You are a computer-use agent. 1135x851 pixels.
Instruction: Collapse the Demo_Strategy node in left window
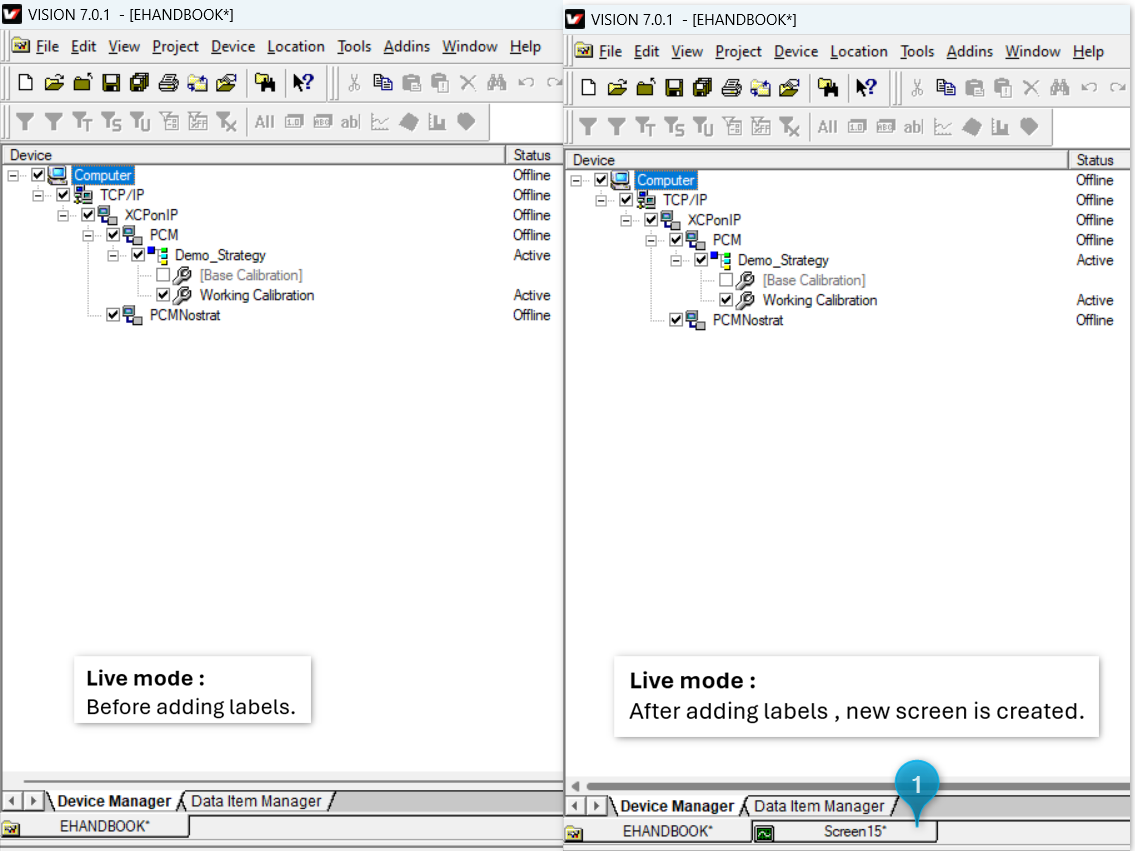(x=113, y=255)
